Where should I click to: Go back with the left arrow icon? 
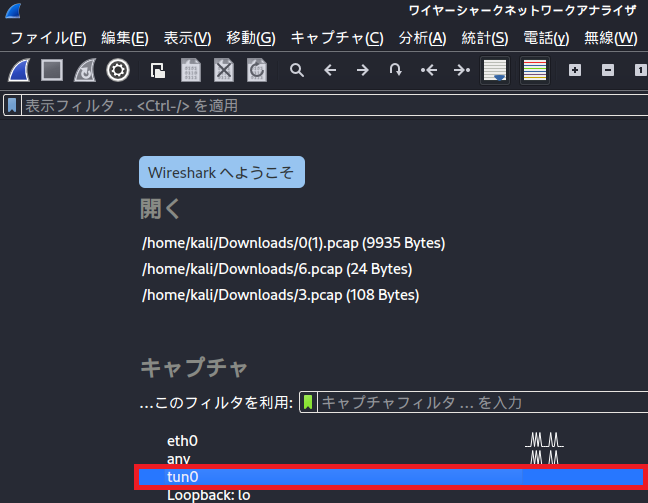pos(330,70)
